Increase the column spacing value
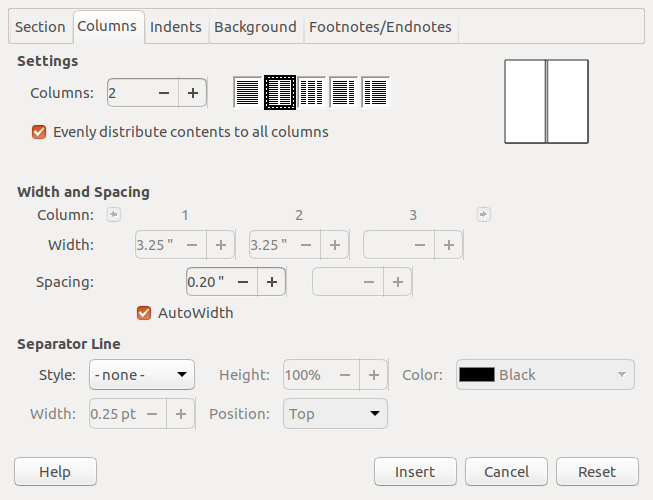The width and height of the screenshot is (653, 500). [x=271, y=282]
